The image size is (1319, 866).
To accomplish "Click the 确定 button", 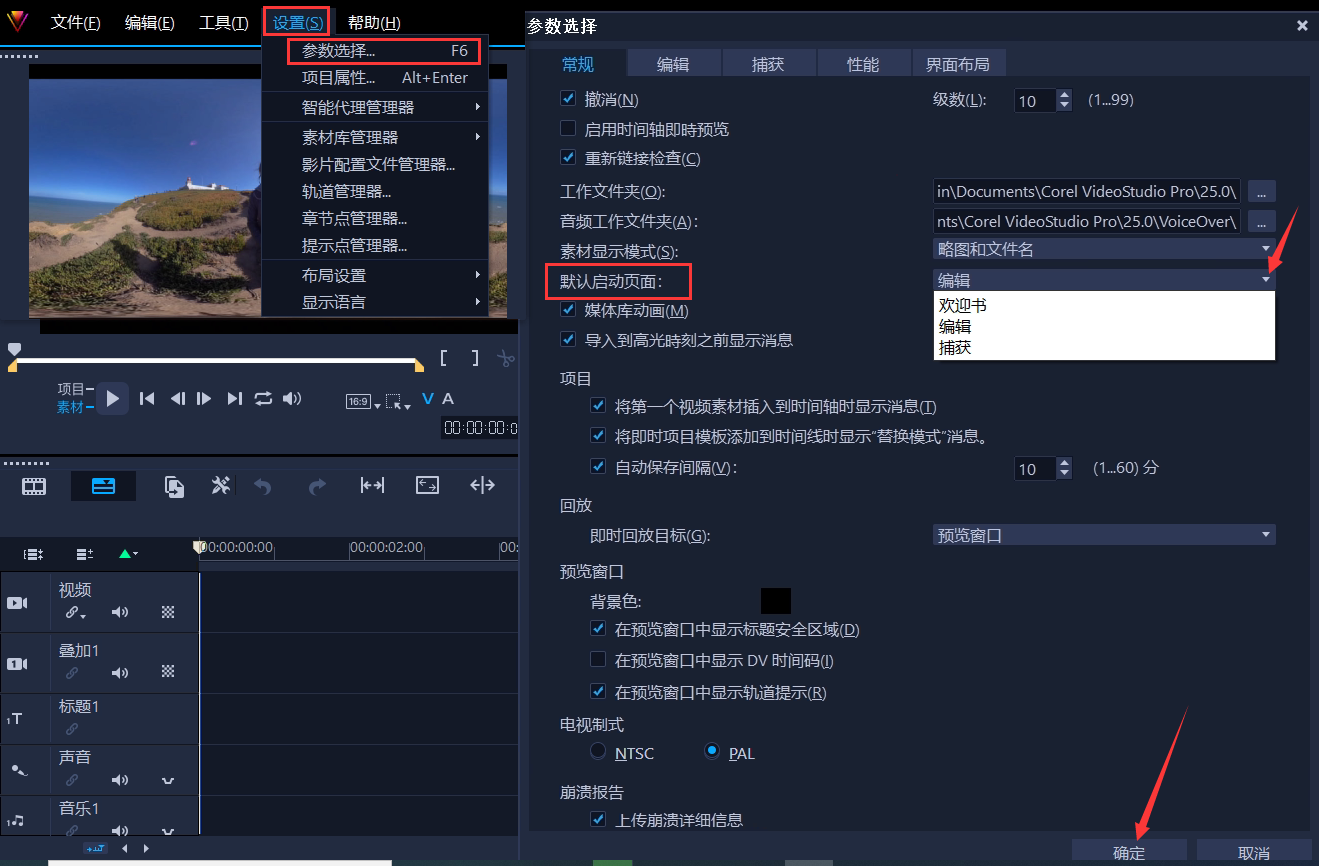I will pyautogui.click(x=1129, y=853).
